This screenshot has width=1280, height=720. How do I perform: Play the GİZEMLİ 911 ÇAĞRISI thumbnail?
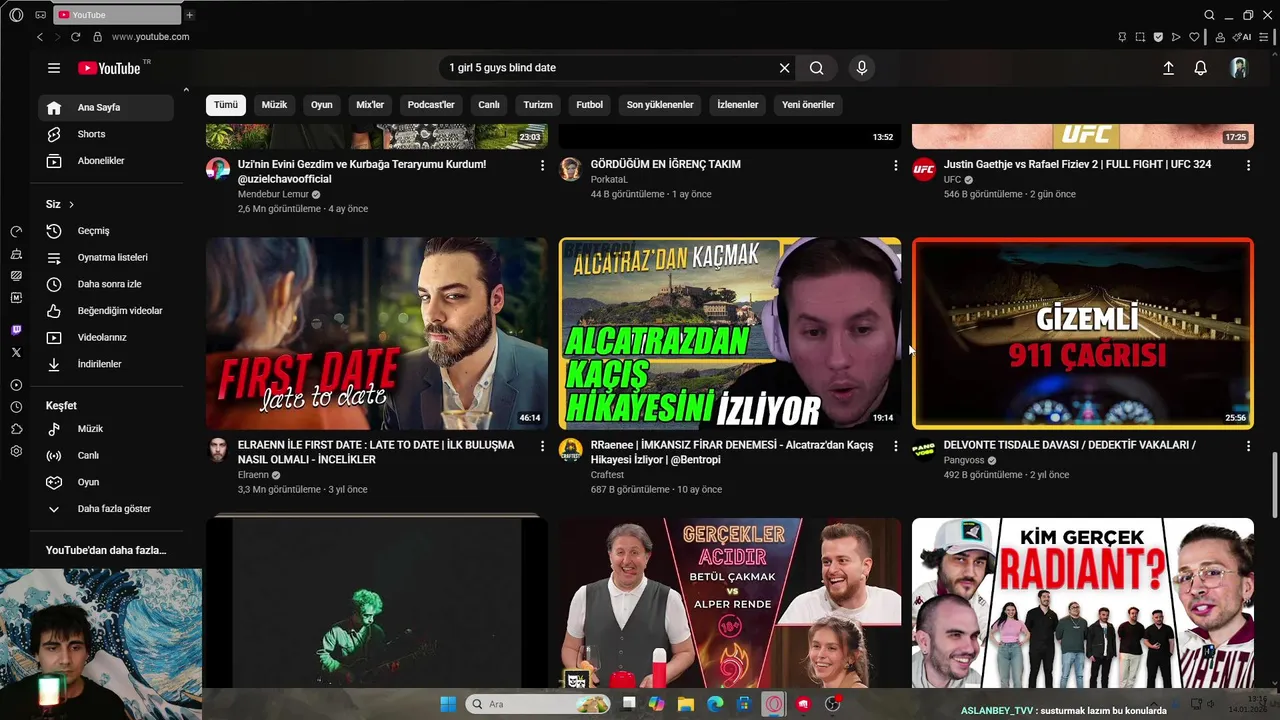(1083, 333)
